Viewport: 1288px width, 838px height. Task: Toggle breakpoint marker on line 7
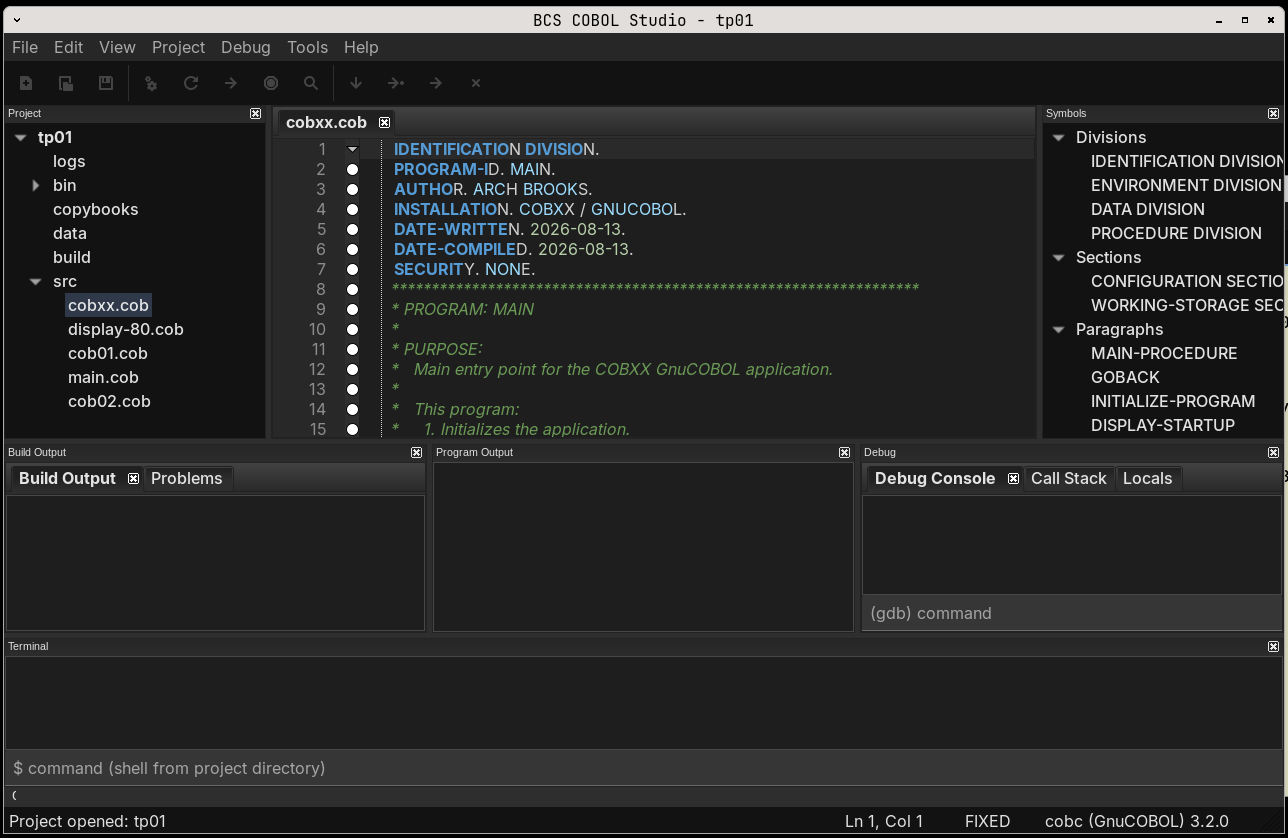(352, 270)
